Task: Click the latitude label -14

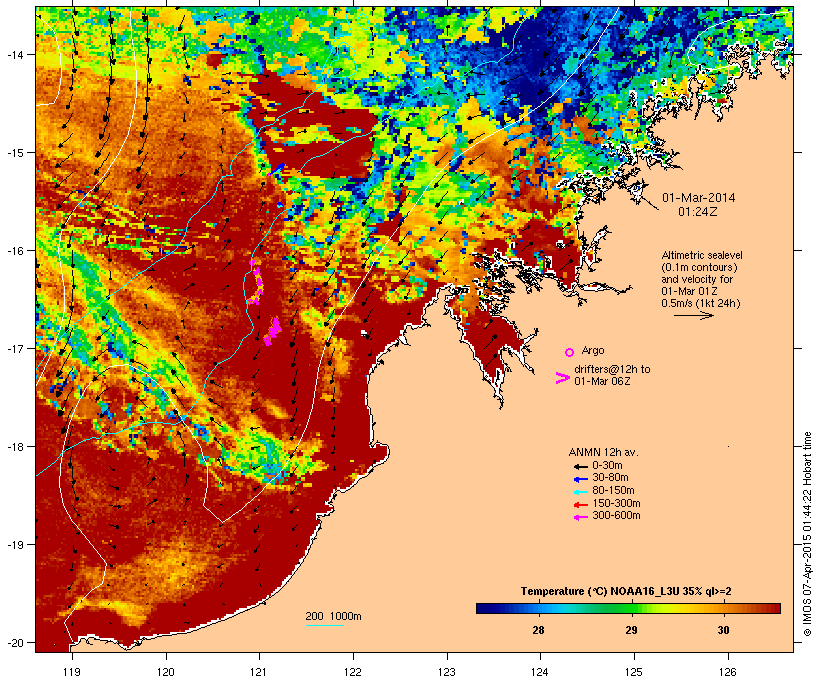Action: 14,54
